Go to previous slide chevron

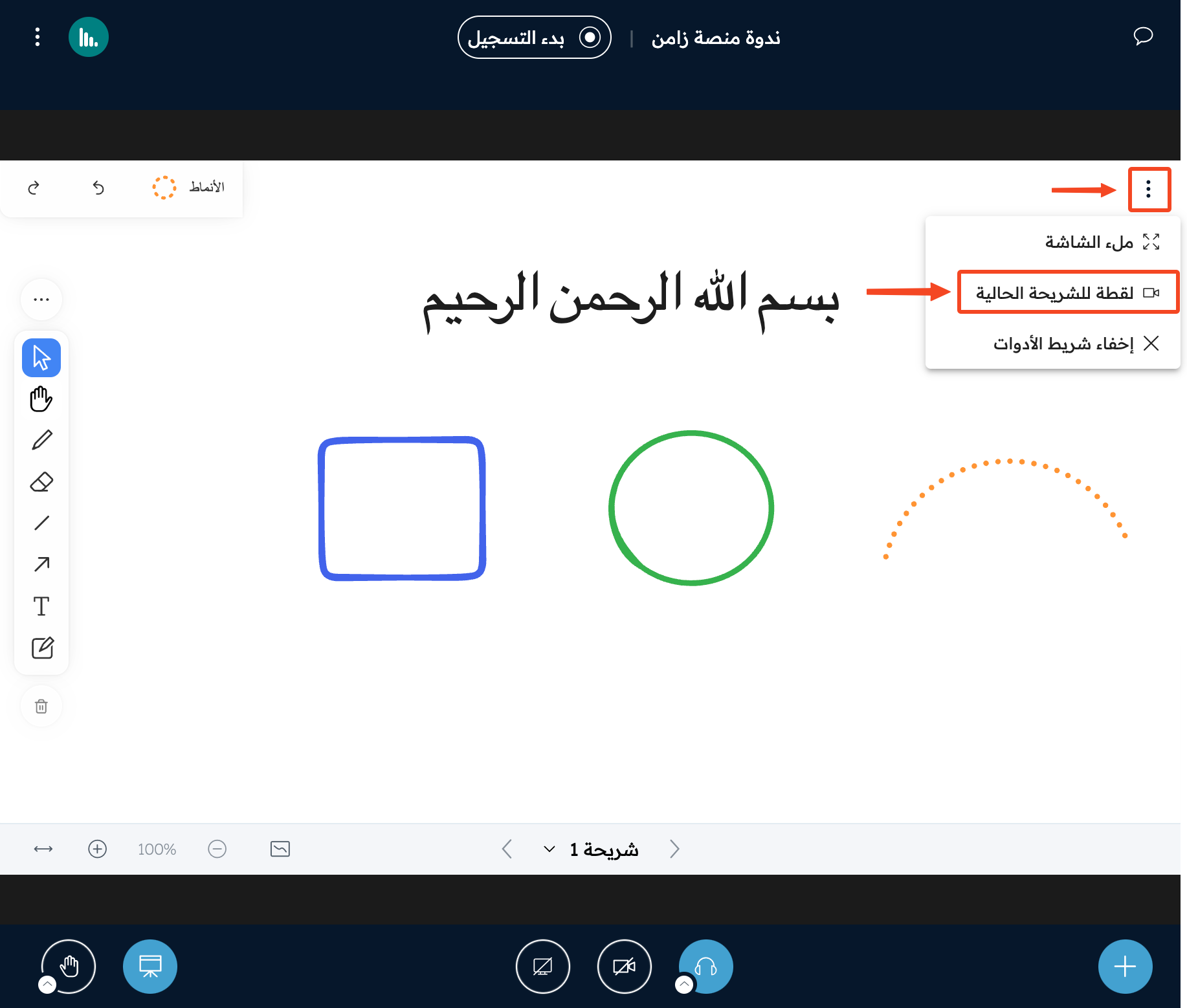click(x=507, y=849)
